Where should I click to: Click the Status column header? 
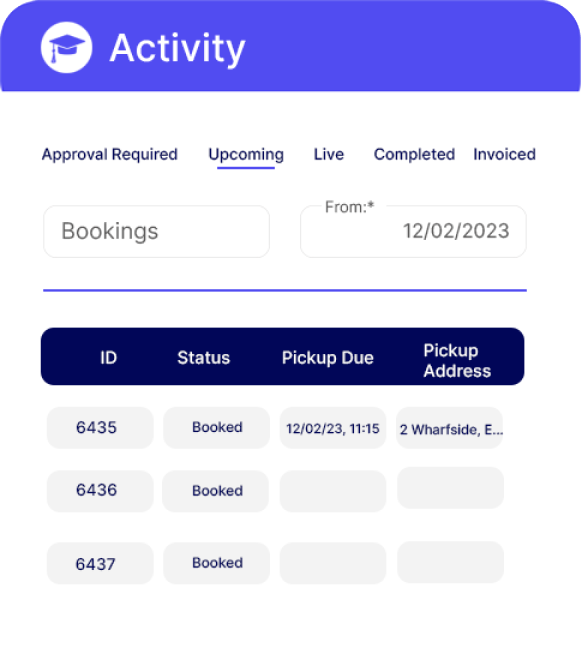click(x=204, y=358)
